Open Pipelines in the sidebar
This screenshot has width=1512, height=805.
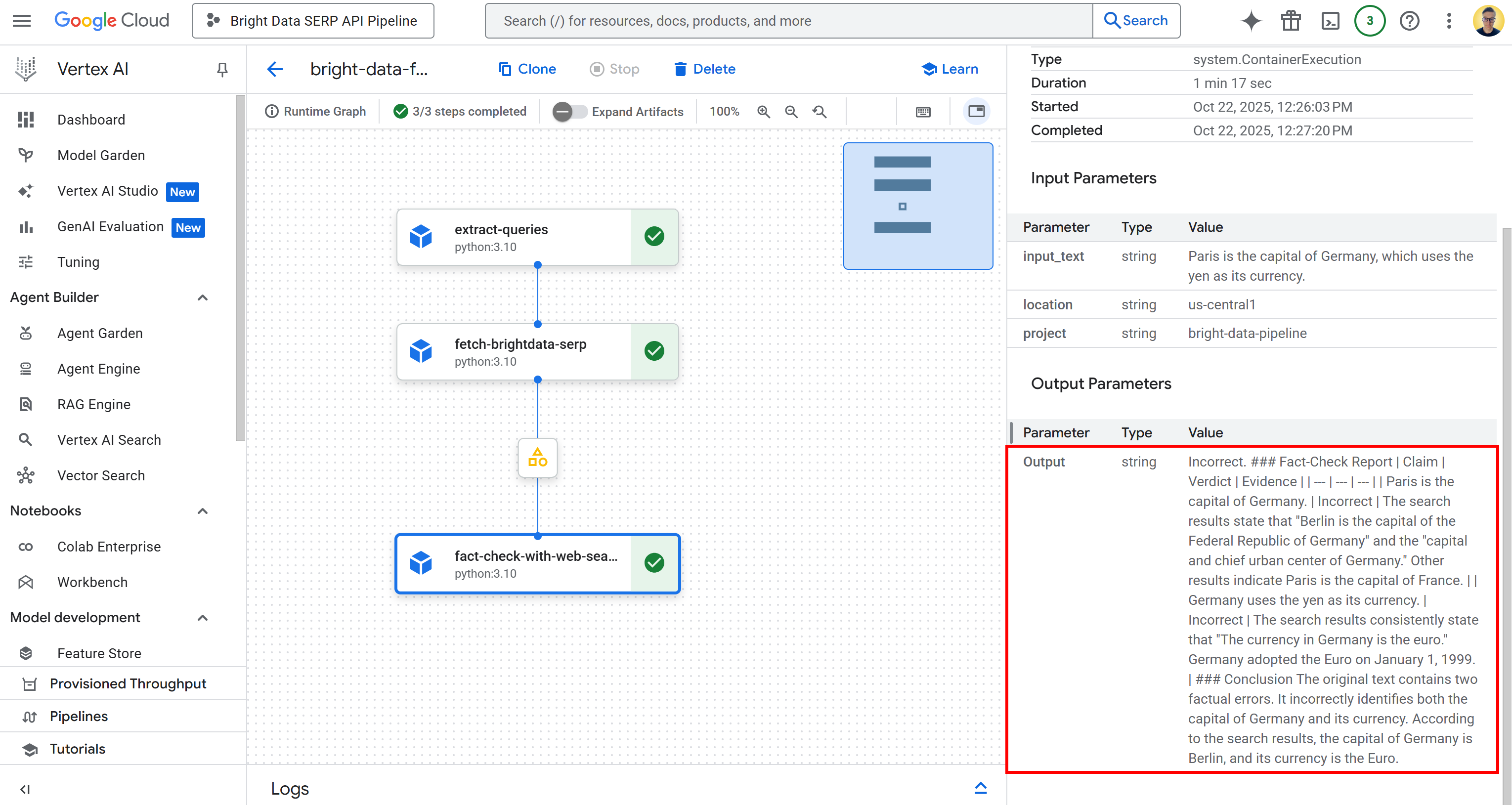[x=79, y=716]
